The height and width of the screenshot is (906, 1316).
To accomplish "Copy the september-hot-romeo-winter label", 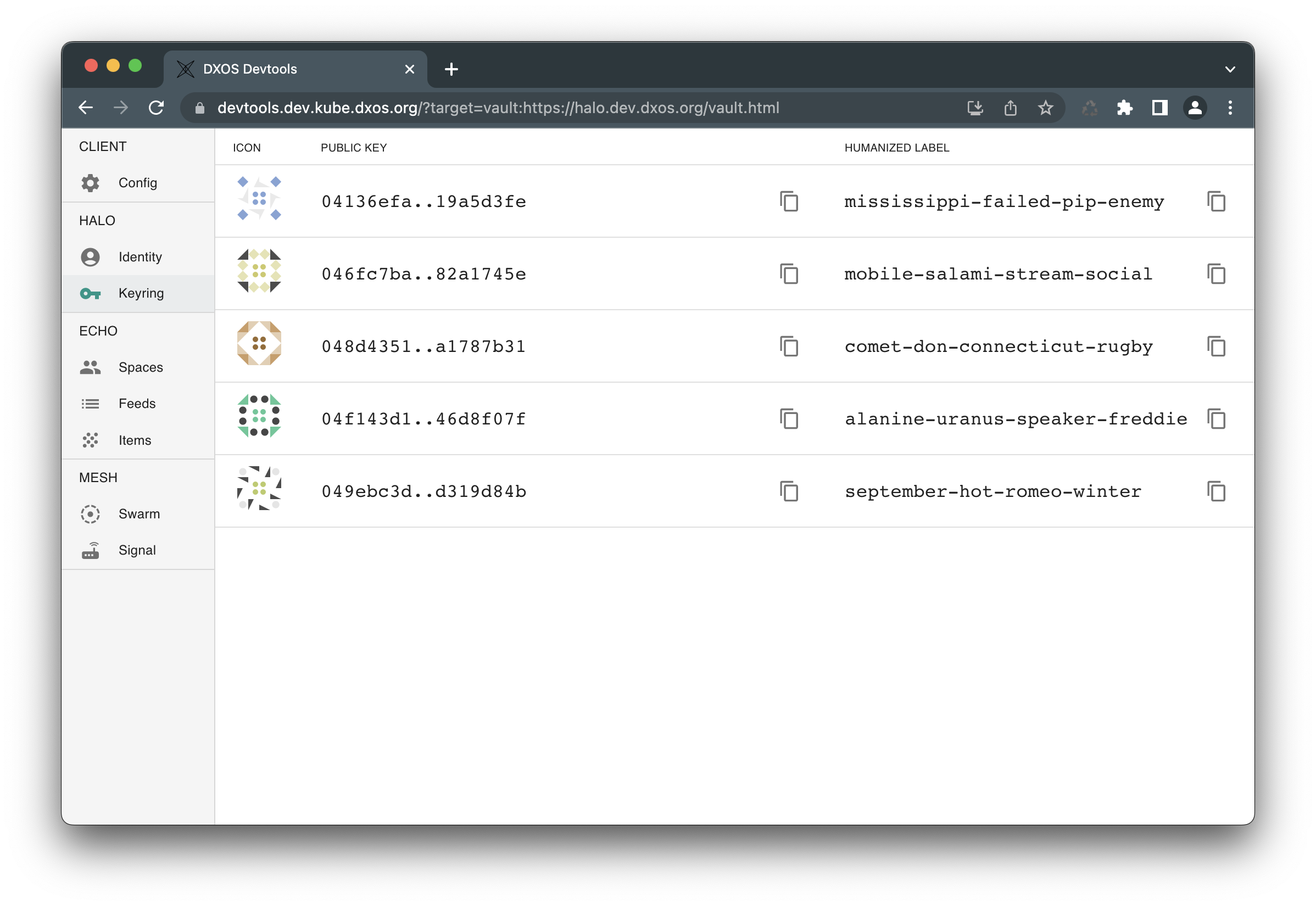I will pos(1215,491).
